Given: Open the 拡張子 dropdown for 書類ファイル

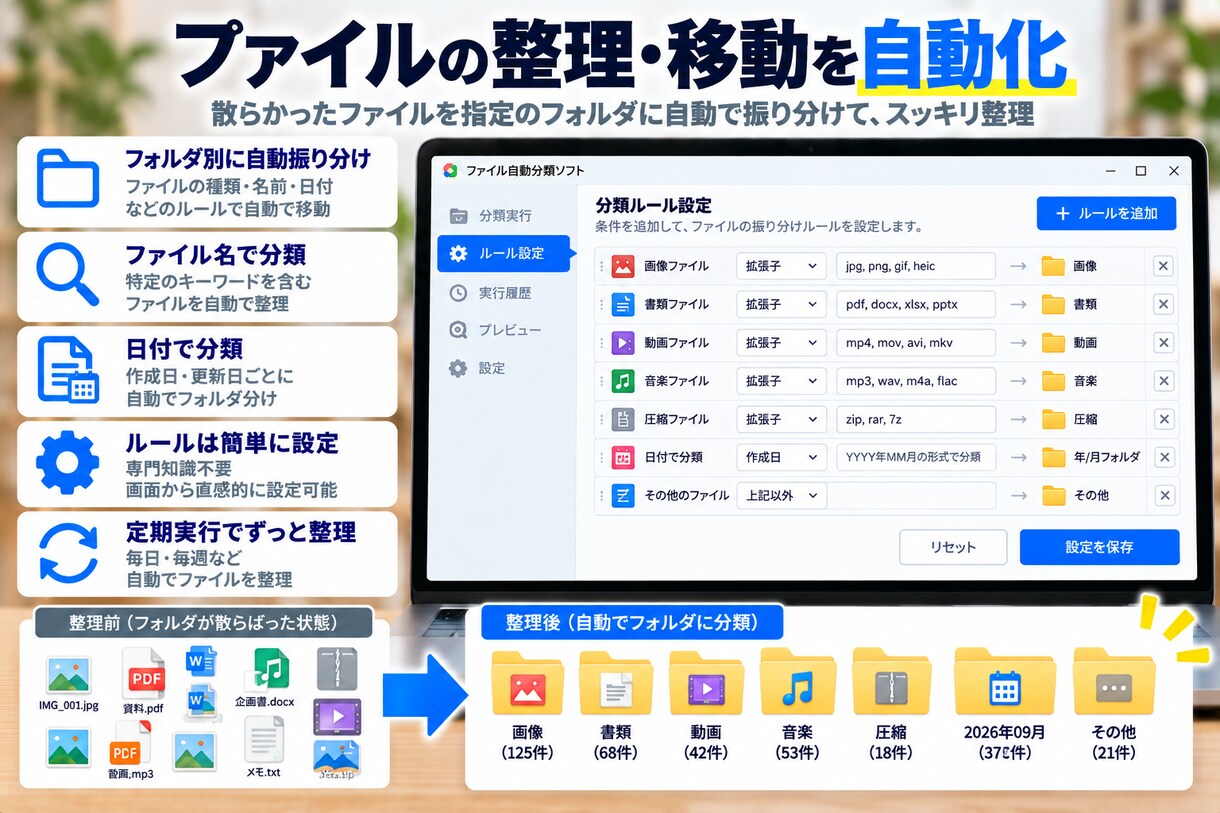Looking at the screenshot, I should pos(781,304).
